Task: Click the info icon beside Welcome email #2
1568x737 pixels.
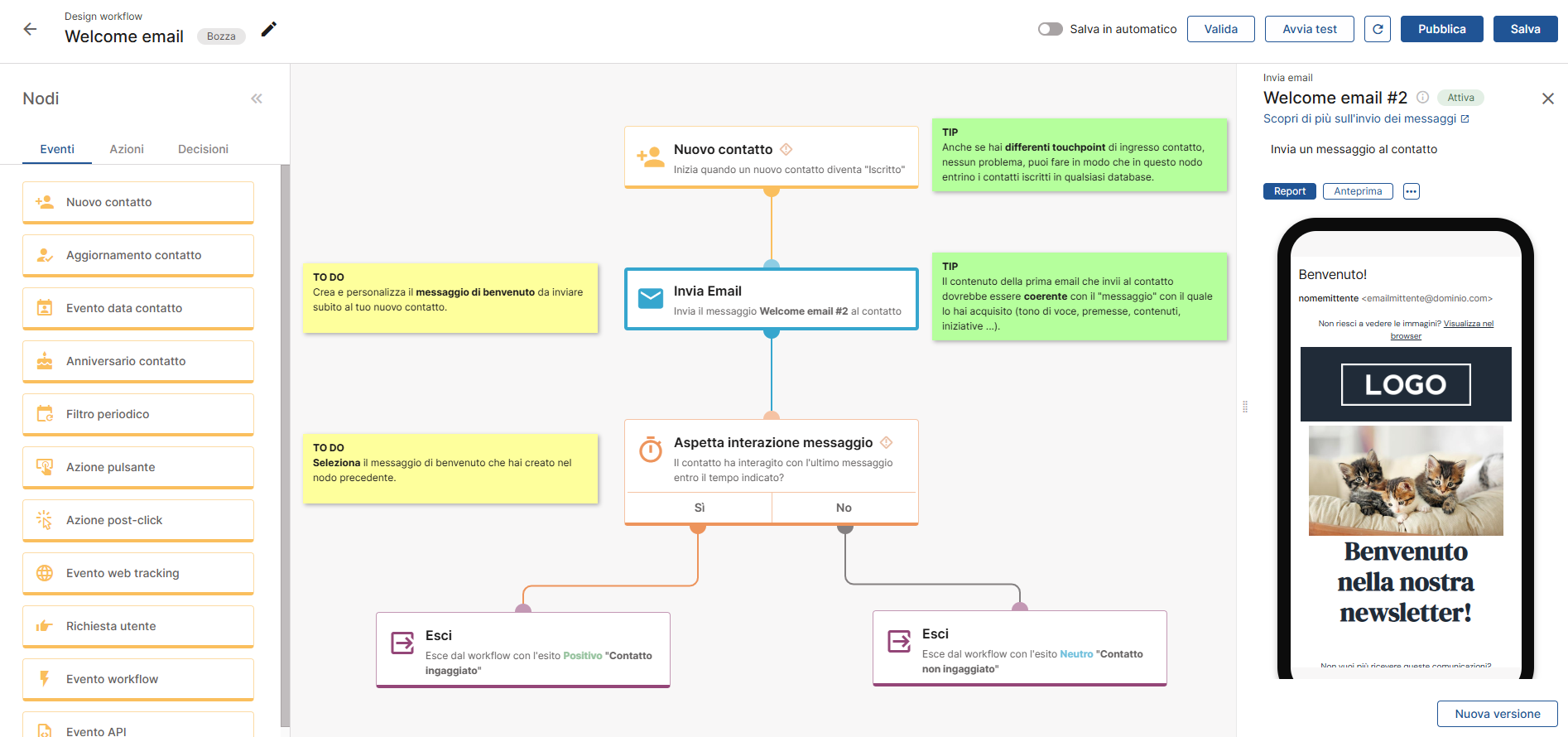Action: pyautogui.click(x=1422, y=98)
